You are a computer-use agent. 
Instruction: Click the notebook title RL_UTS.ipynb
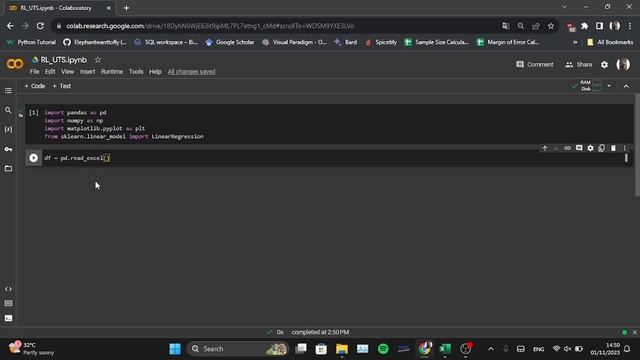(64, 60)
